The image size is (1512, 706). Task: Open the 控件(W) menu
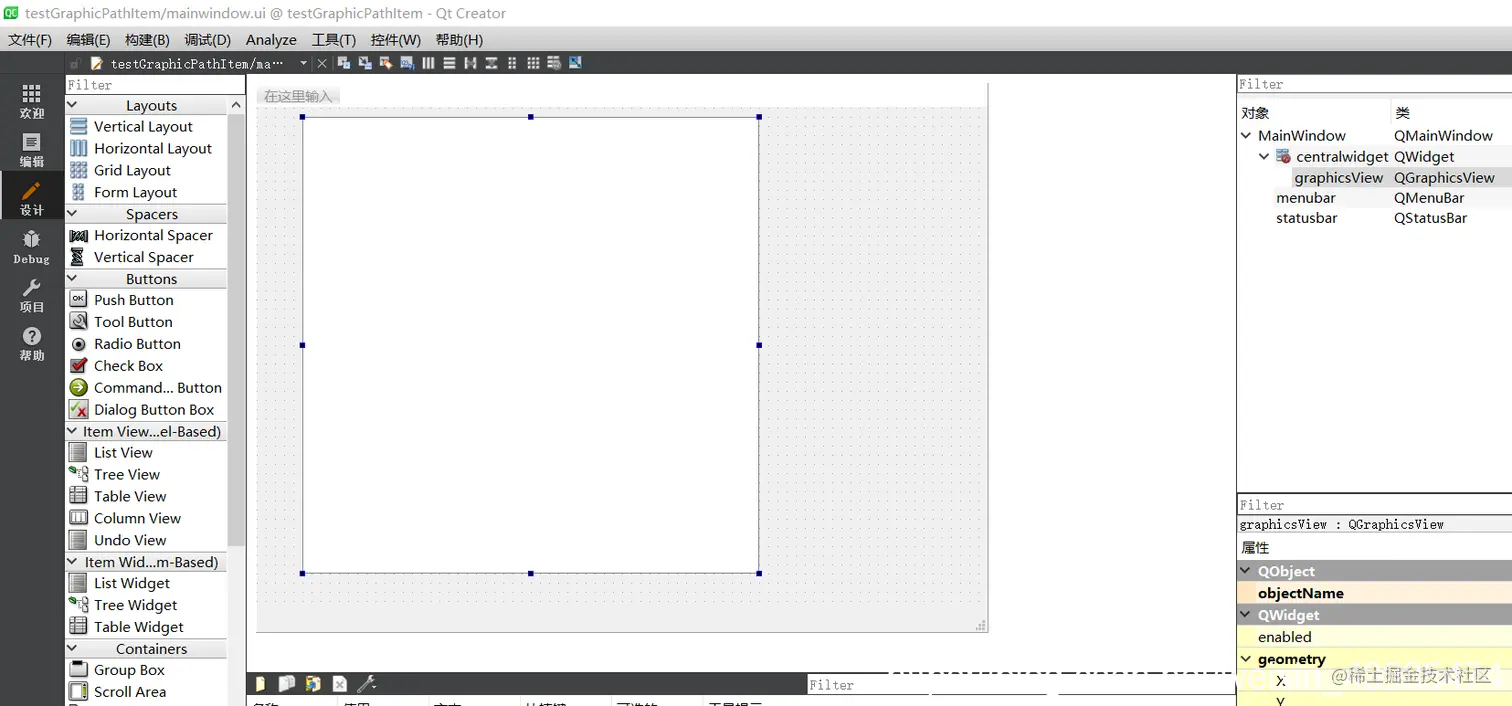[396, 40]
